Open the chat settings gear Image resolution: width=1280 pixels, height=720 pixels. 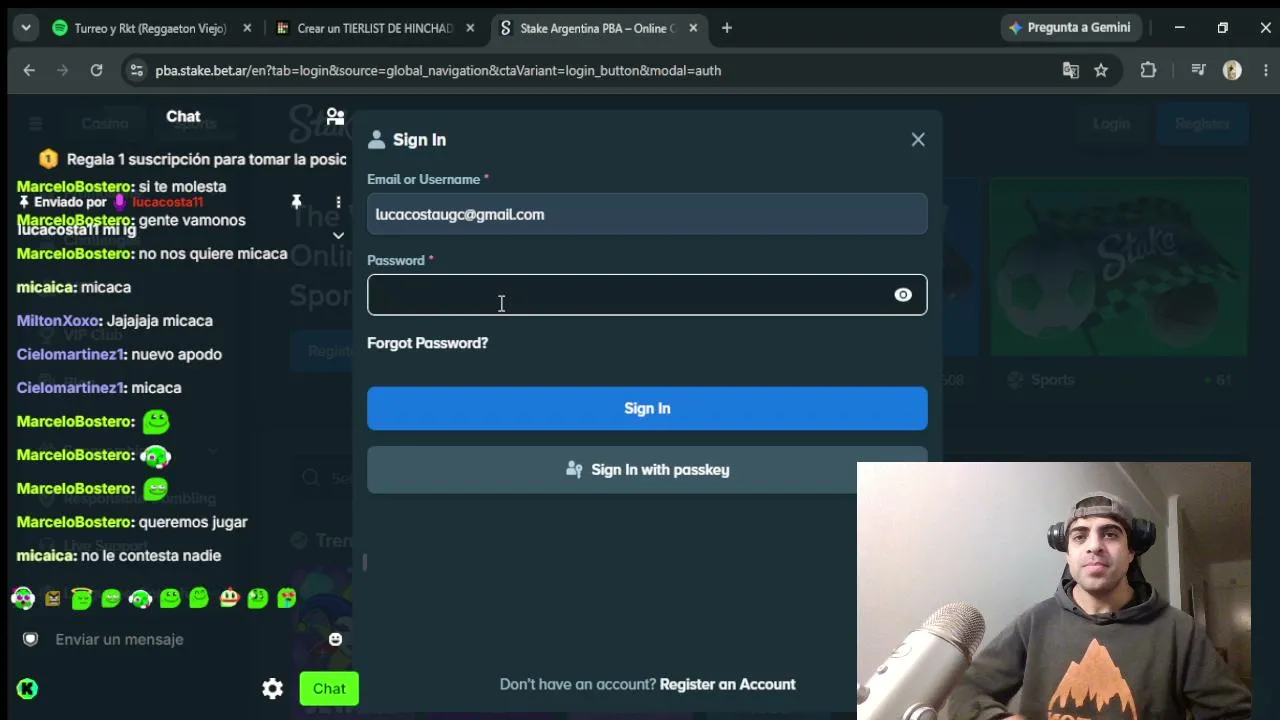272,688
